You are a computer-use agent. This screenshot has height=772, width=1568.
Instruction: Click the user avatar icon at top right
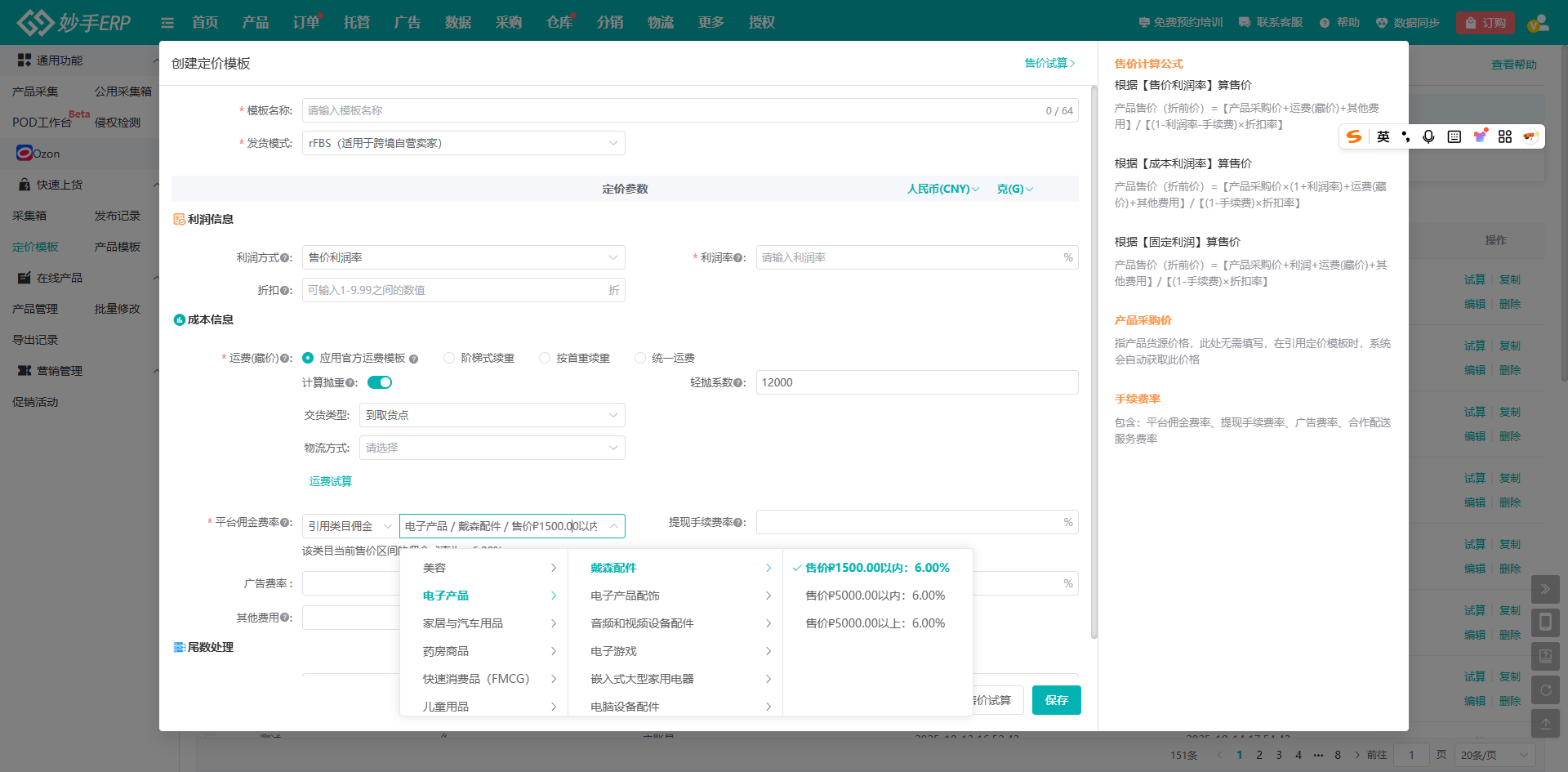[1538, 23]
